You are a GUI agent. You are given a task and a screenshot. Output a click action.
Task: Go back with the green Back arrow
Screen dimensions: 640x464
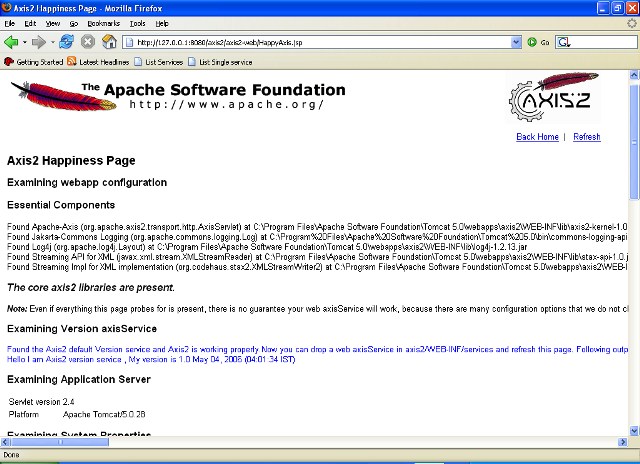[x=11, y=42]
